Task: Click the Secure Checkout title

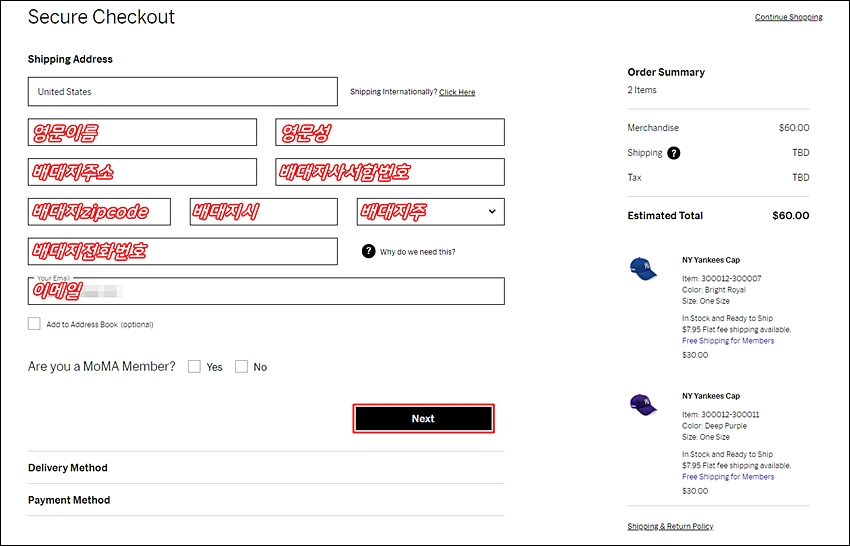Action: point(101,17)
